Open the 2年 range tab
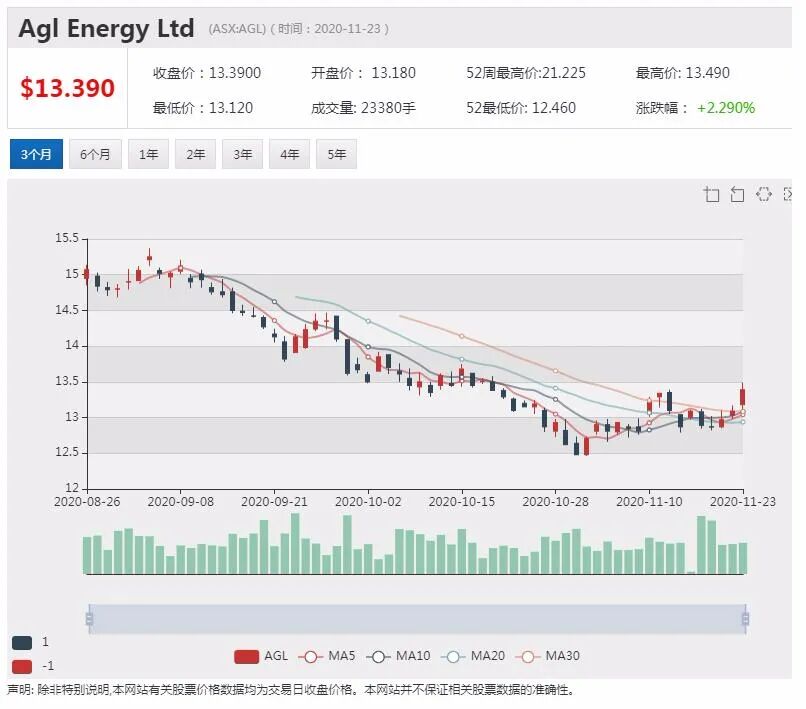806x709 pixels. (x=195, y=154)
